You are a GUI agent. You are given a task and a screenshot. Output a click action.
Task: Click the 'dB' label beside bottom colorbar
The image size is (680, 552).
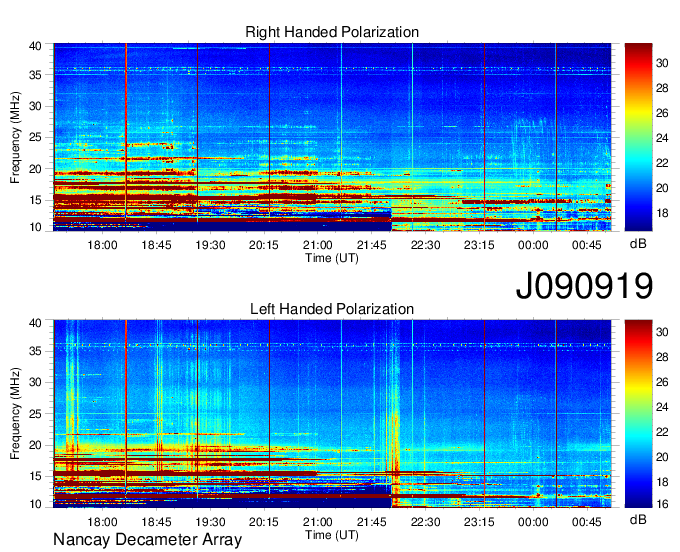click(638, 519)
